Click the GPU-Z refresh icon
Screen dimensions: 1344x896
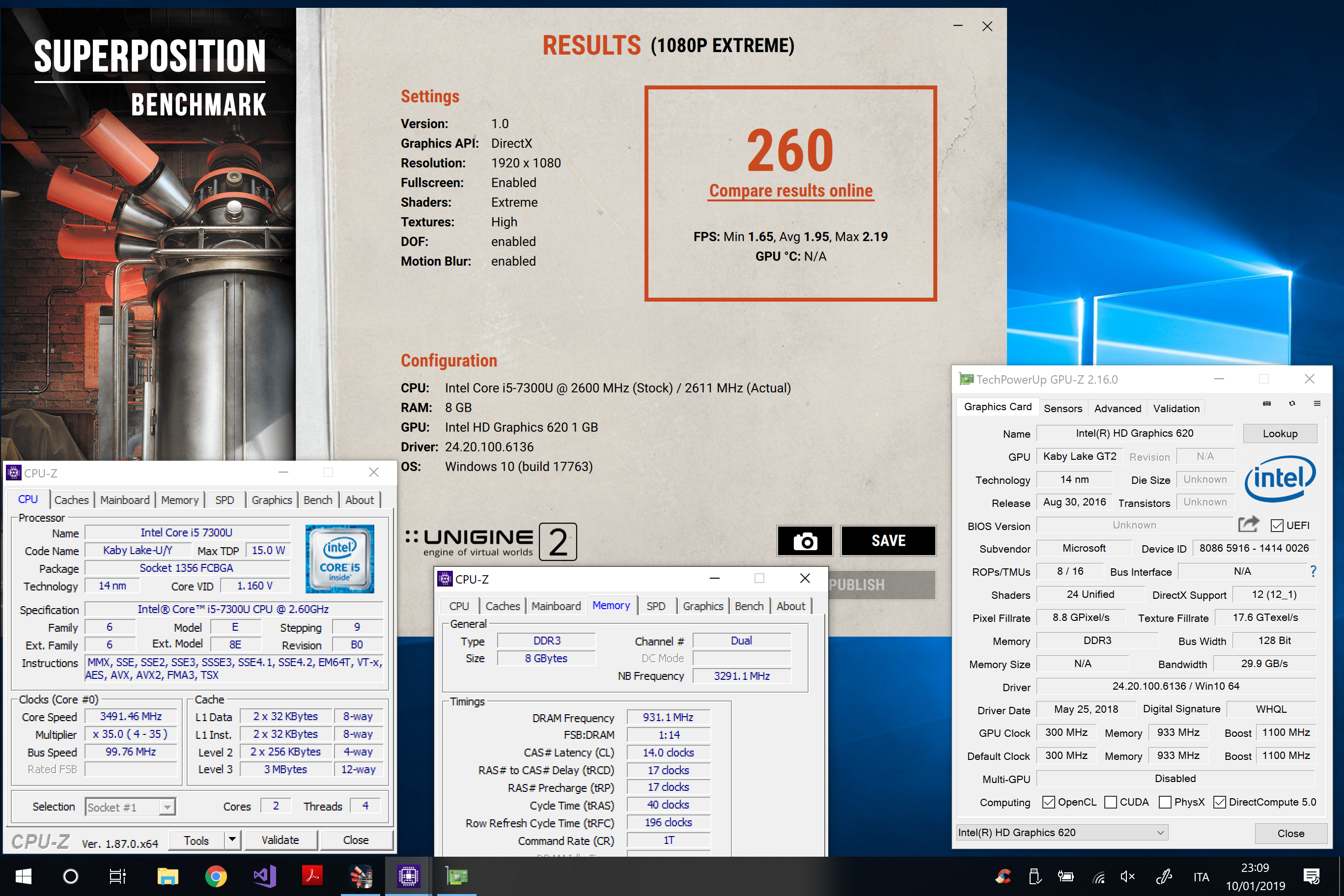1292,403
